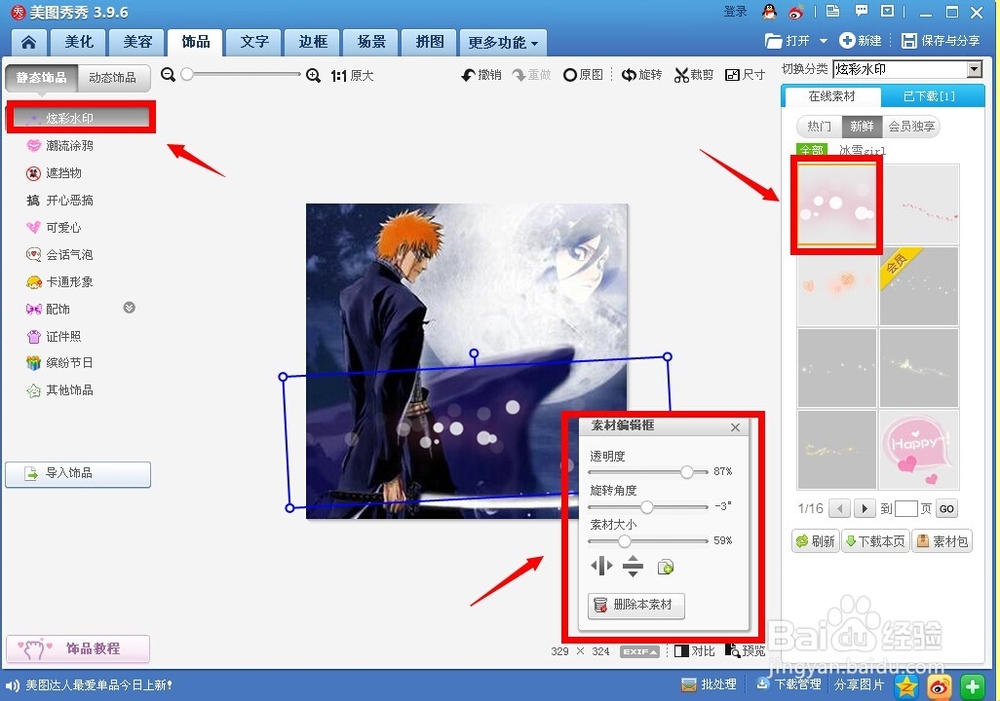Click 刷新 refresh button
This screenshot has height=701, width=1000.
tap(815, 542)
